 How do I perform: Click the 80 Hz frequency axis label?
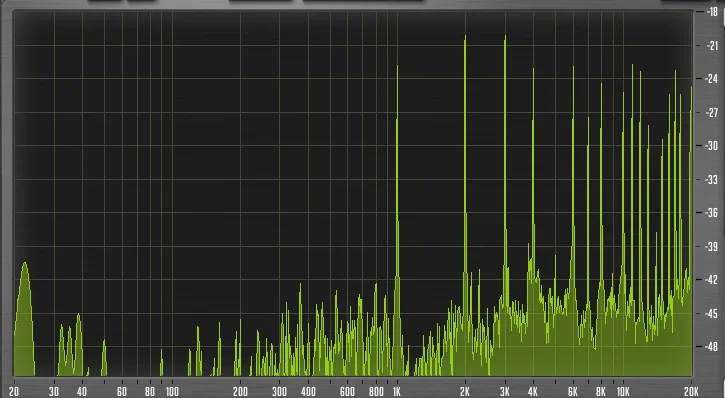coord(150,392)
